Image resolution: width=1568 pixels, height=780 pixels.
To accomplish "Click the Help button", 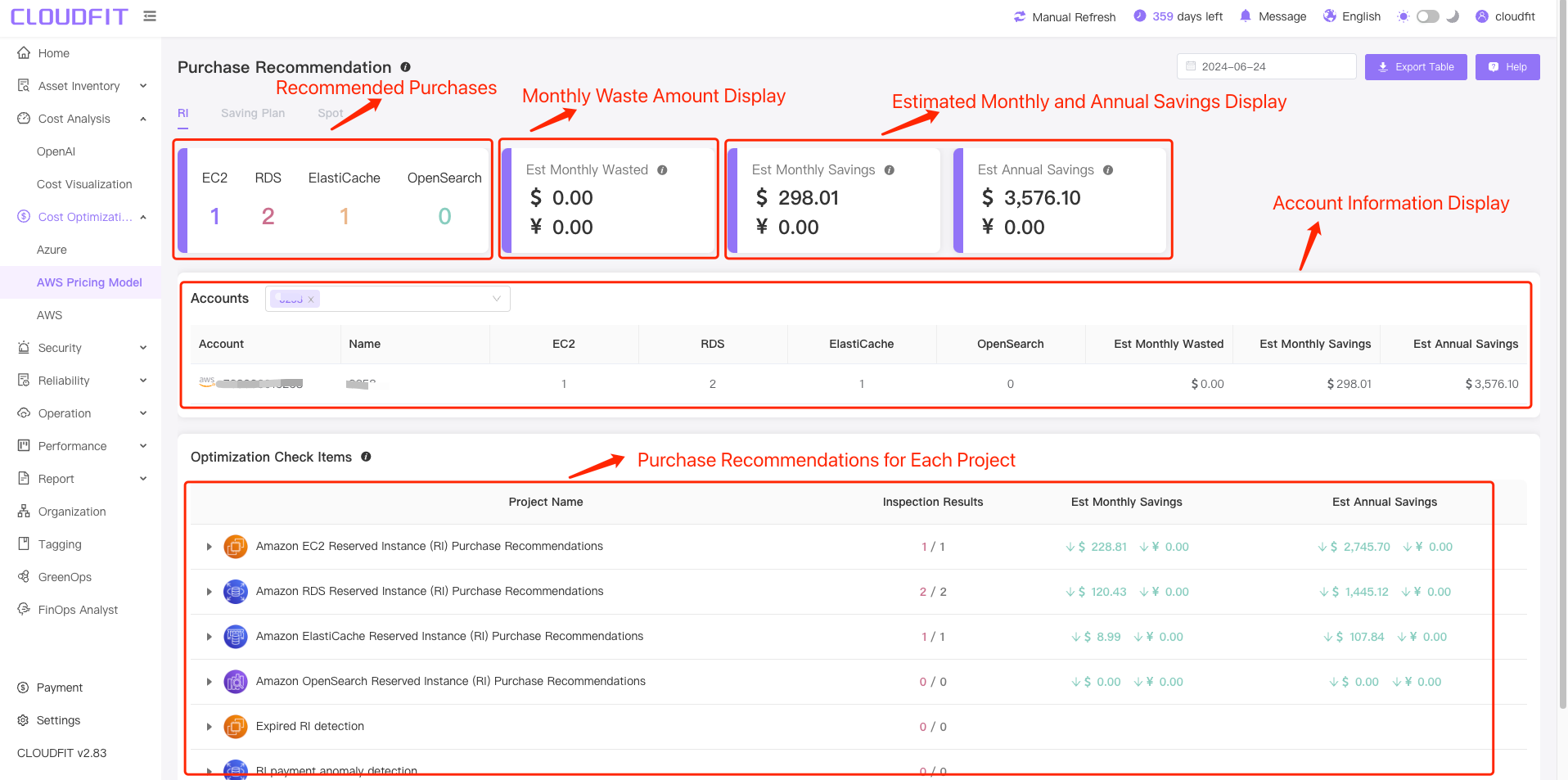I will click(x=1507, y=67).
